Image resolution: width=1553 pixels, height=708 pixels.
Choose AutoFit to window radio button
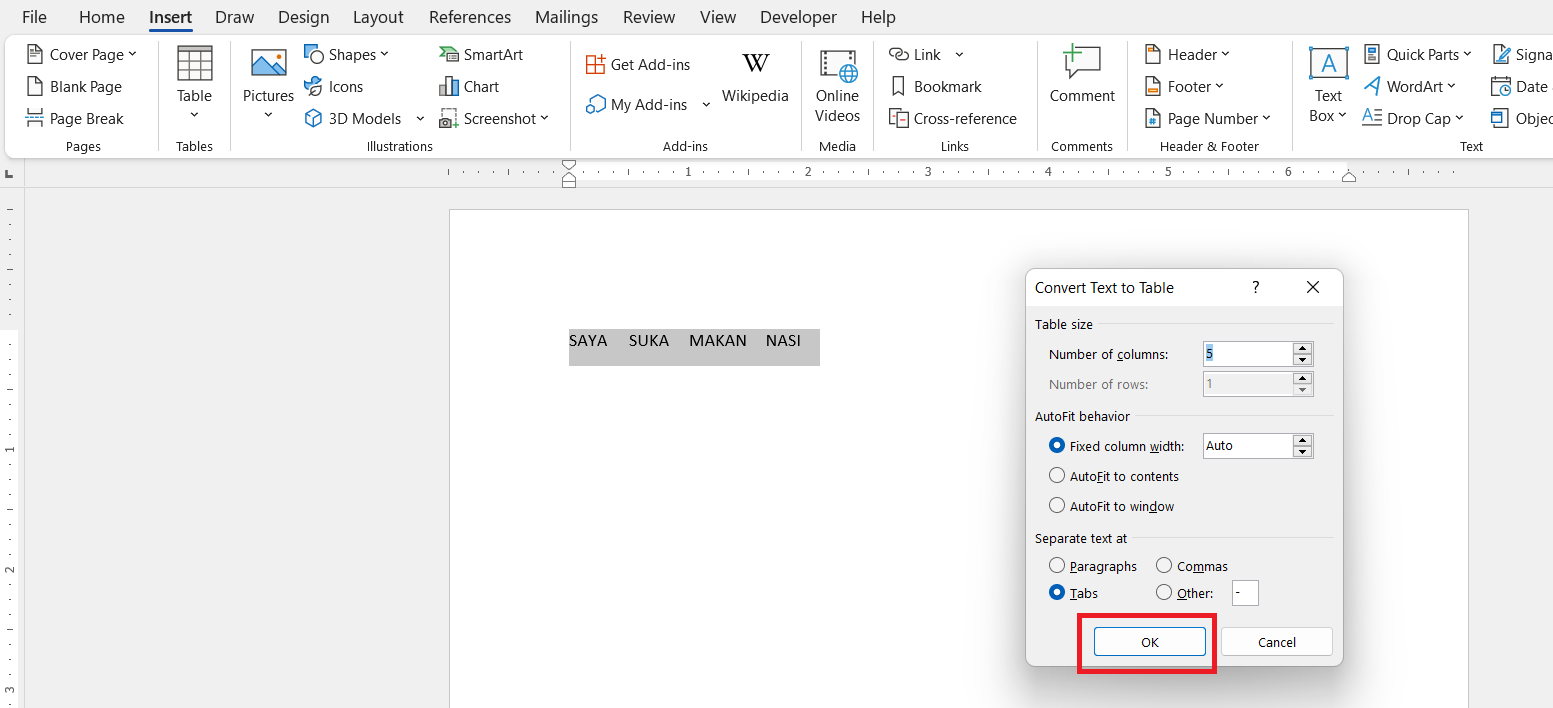click(x=1057, y=506)
